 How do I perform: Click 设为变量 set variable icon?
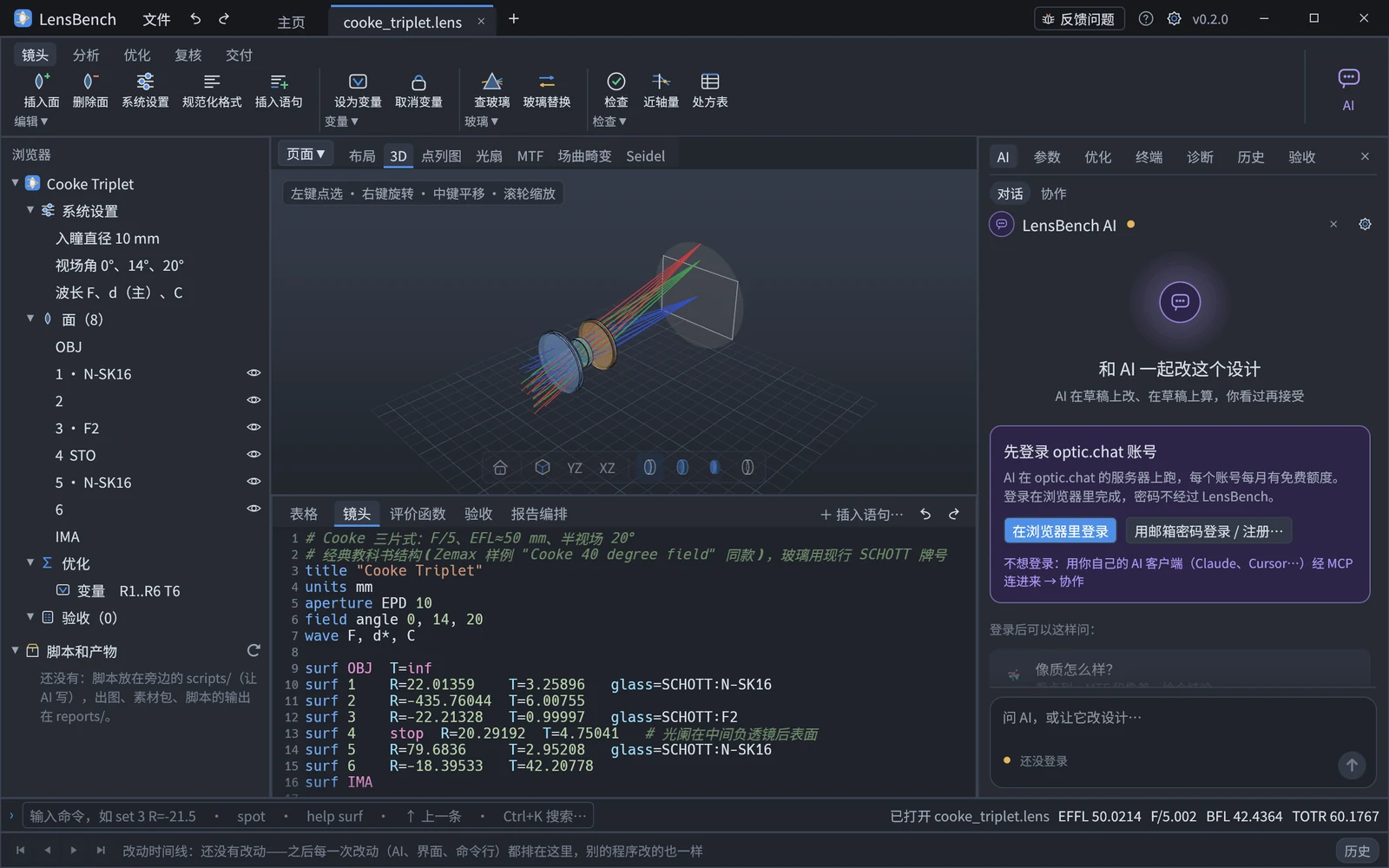[358, 82]
